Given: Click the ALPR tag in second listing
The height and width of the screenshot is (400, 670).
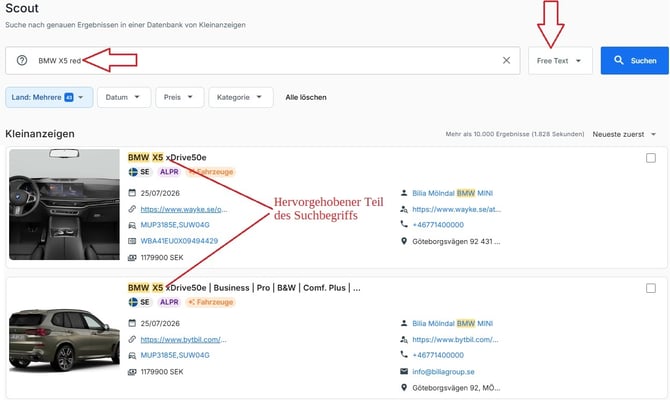Looking at the screenshot, I should point(169,302).
